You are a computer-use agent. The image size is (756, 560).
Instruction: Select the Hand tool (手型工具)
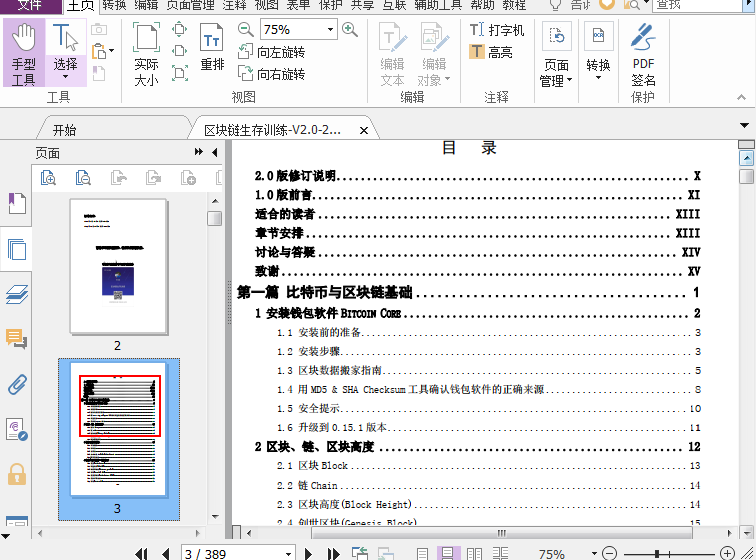coord(24,53)
